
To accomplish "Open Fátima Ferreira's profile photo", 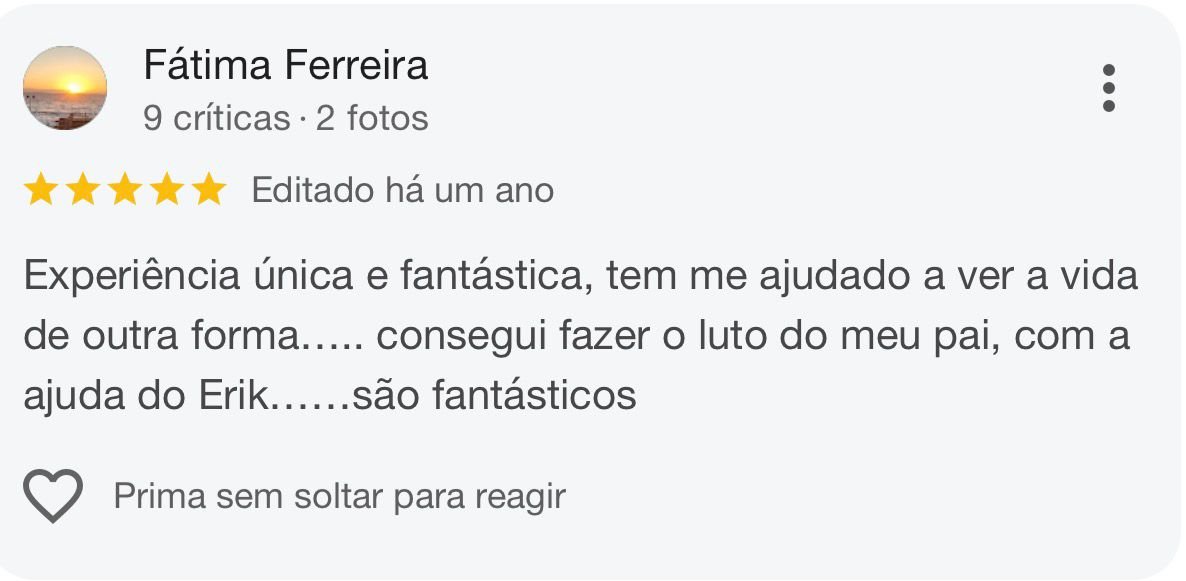I will point(66,88).
